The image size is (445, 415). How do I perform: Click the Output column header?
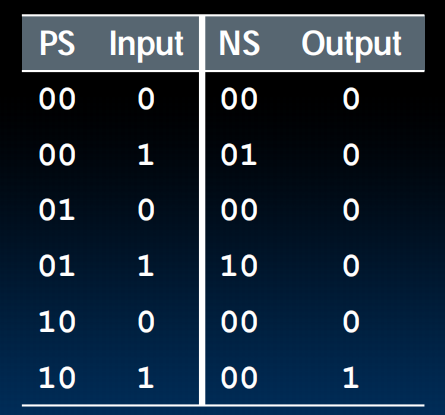(x=351, y=46)
